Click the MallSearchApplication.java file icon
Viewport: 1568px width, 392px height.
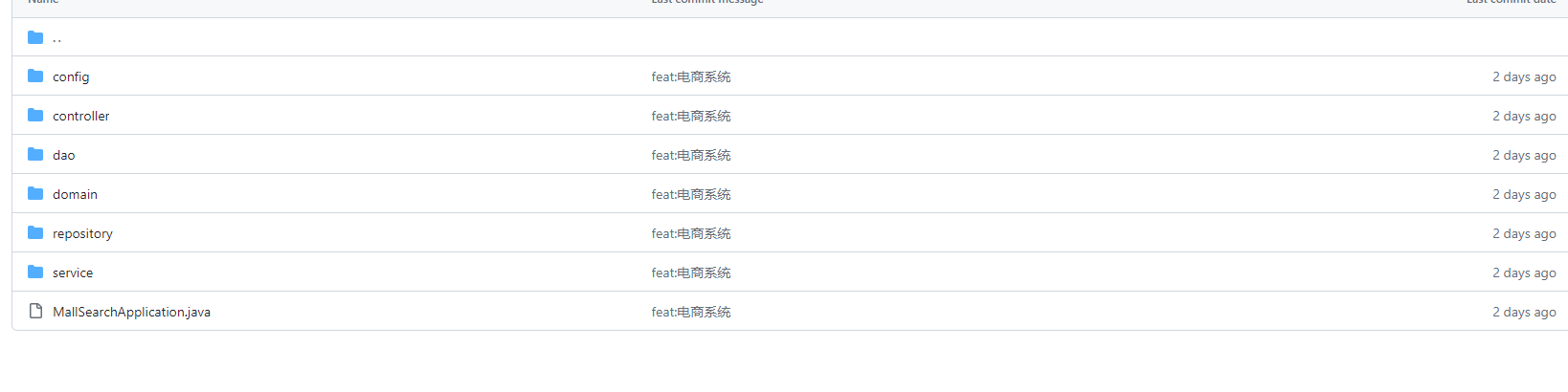click(x=35, y=311)
